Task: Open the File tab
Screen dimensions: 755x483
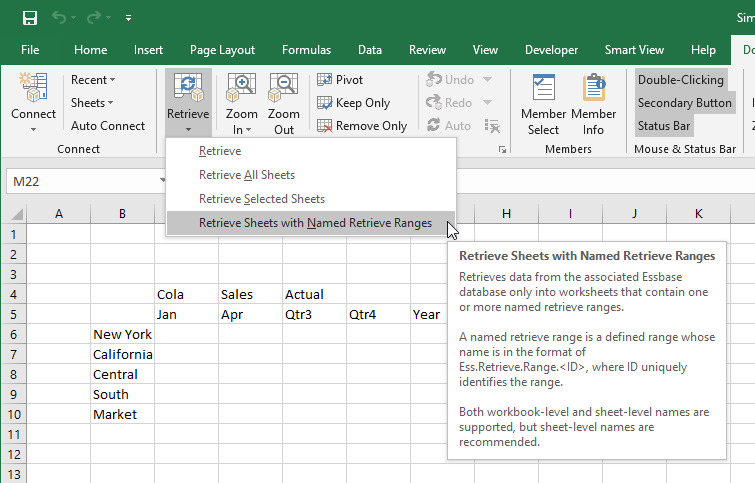Action: pyautogui.click(x=30, y=50)
